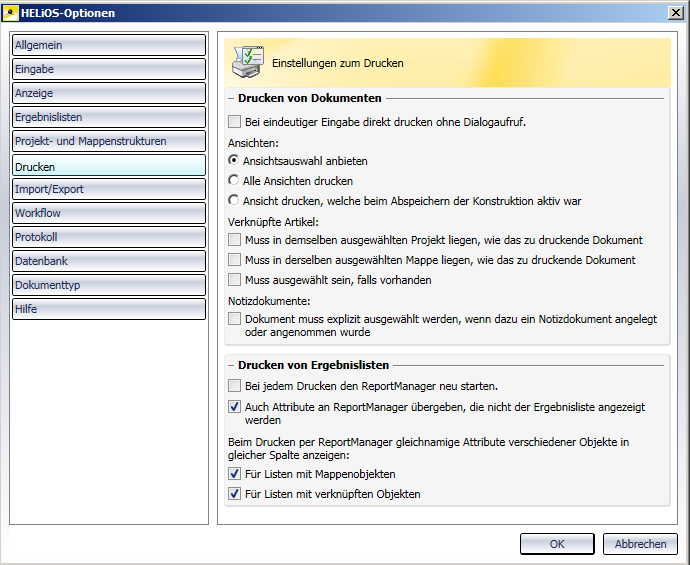Tick 'Muss ausgewählt sein, falls vorhanden'

235,279
